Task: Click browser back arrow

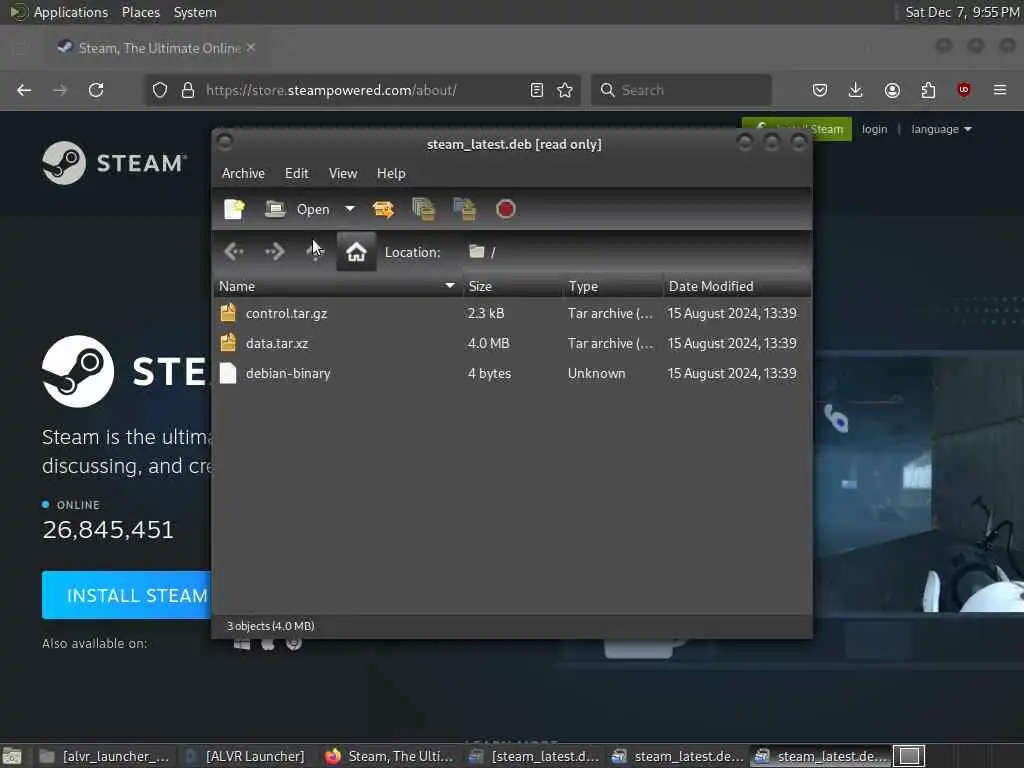Action: tap(24, 90)
